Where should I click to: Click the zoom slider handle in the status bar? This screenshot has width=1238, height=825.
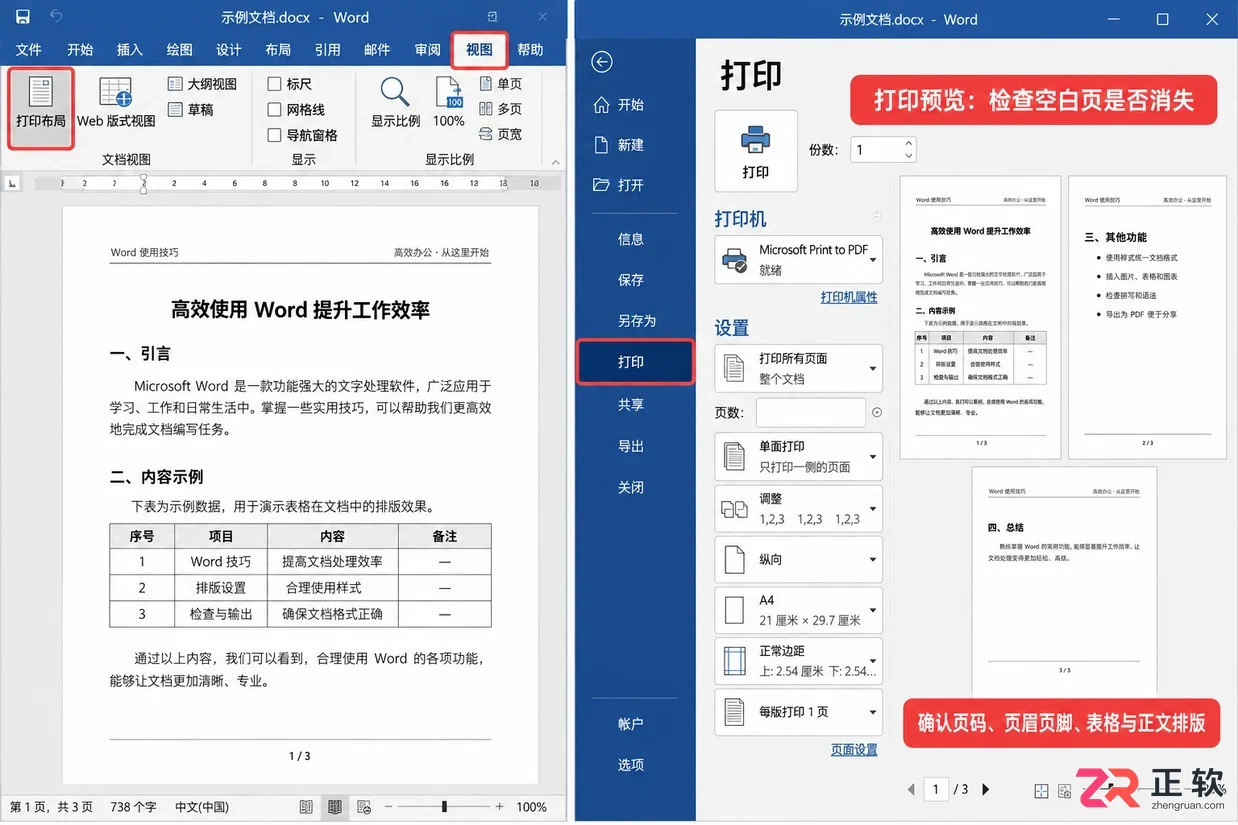[x=444, y=807]
